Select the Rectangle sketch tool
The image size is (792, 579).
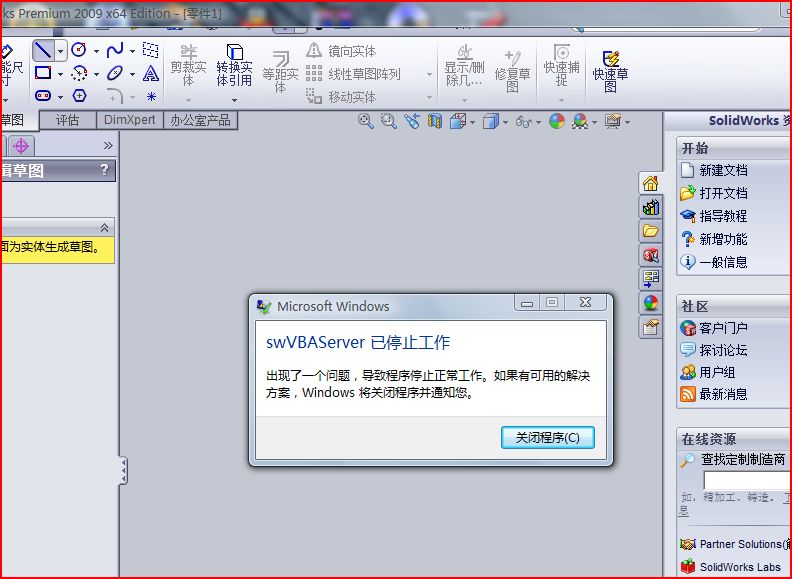[x=43, y=73]
